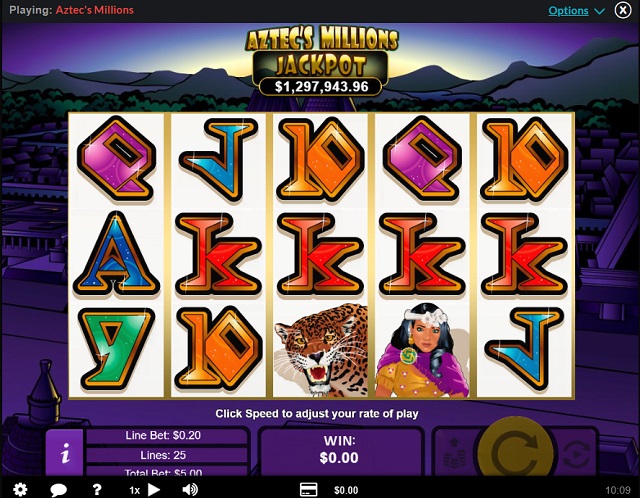640x498 pixels.
Task: Open the bet coins stack icon
Action: click(455, 453)
